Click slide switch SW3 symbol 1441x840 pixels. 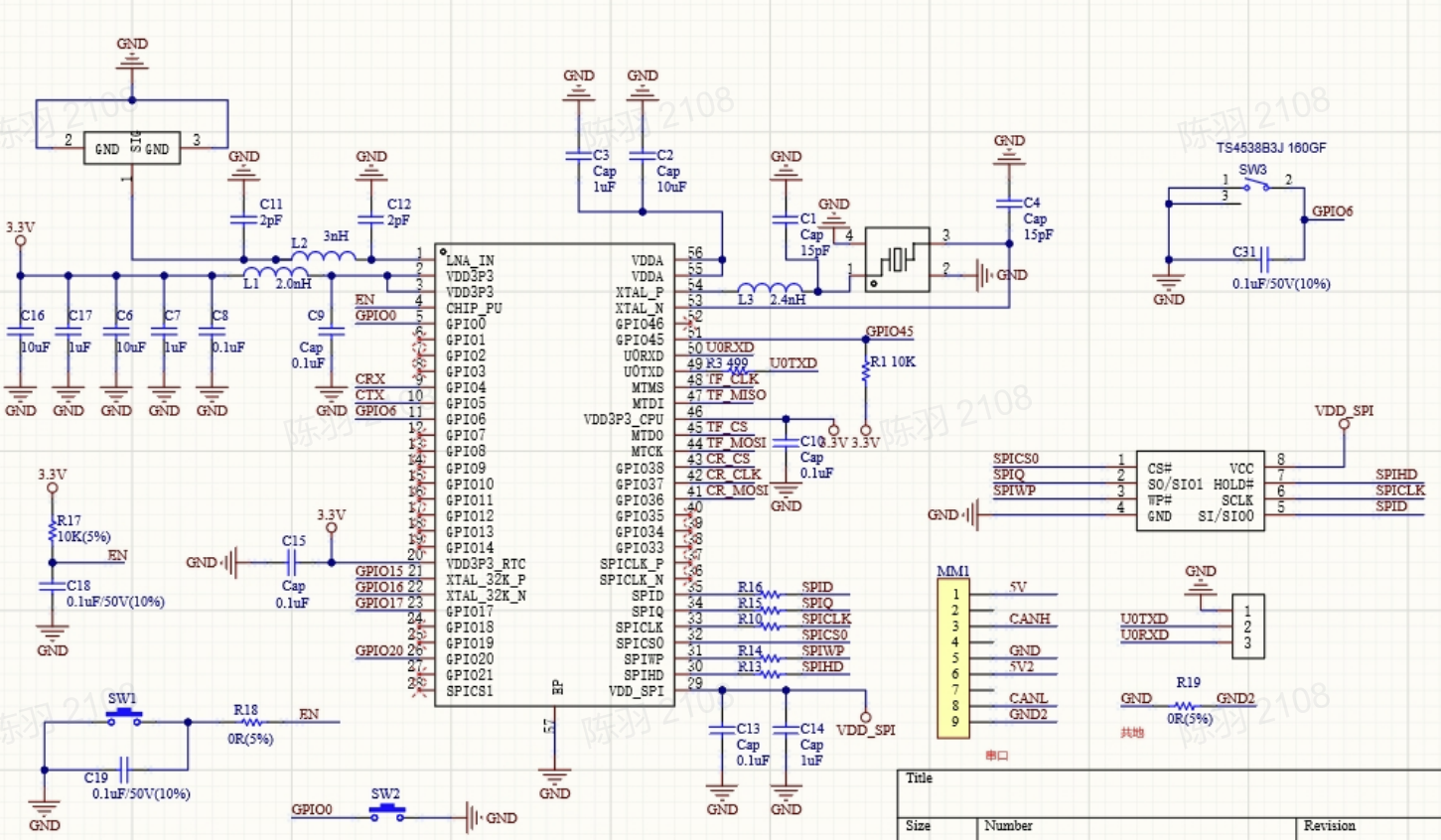pyautogui.click(x=1254, y=186)
